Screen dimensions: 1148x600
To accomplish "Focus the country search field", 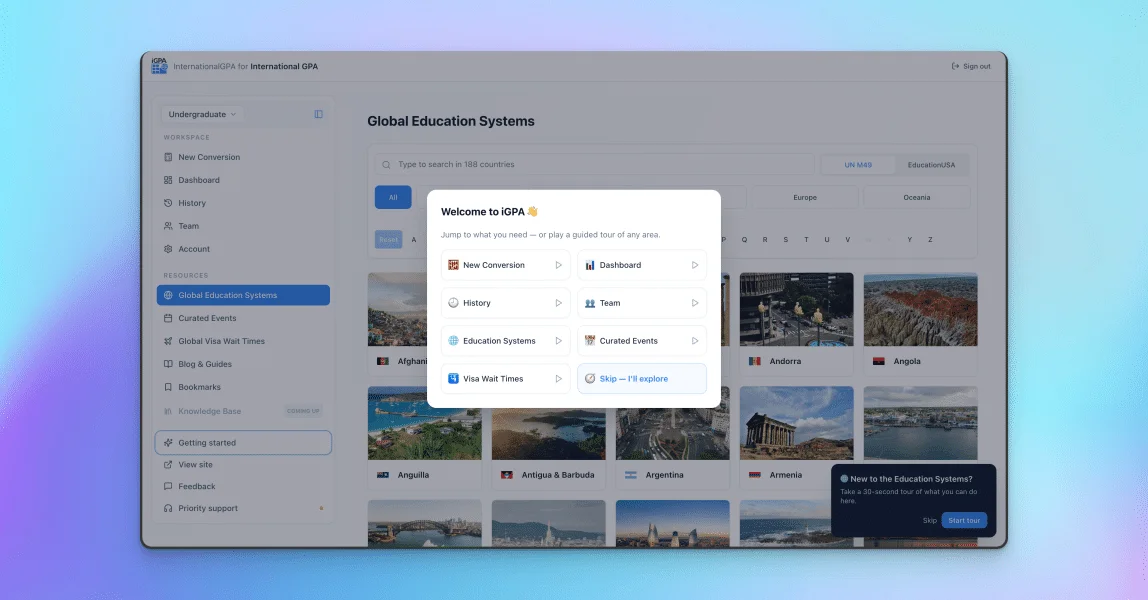I will (x=594, y=165).
